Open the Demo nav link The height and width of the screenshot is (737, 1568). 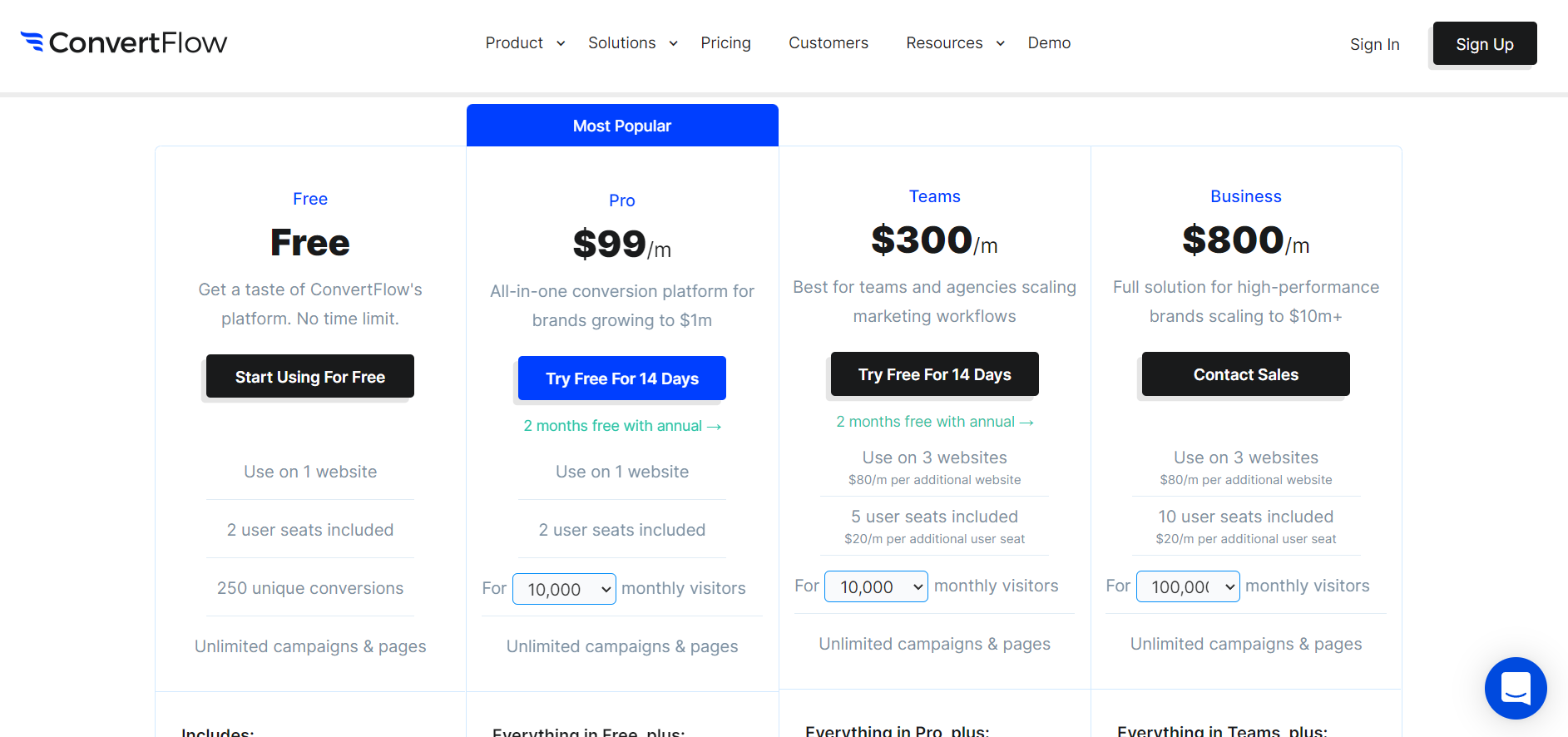[x=1049, y=43]
